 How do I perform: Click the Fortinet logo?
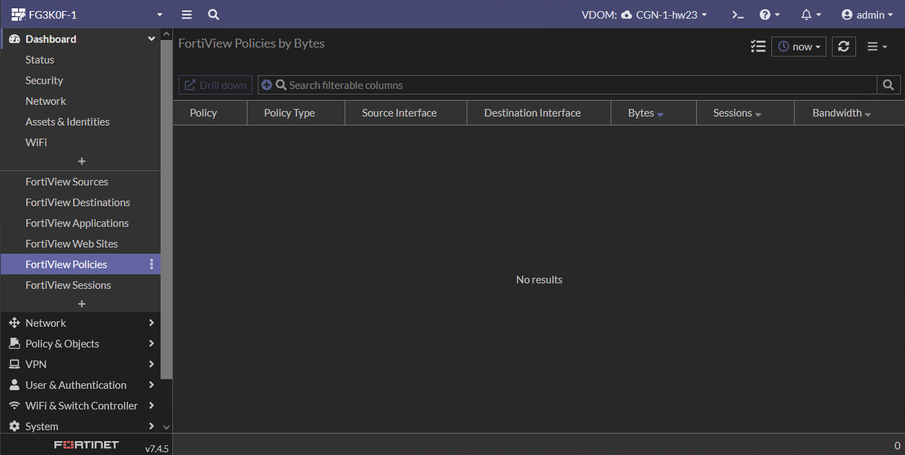(x=87, y=445)
